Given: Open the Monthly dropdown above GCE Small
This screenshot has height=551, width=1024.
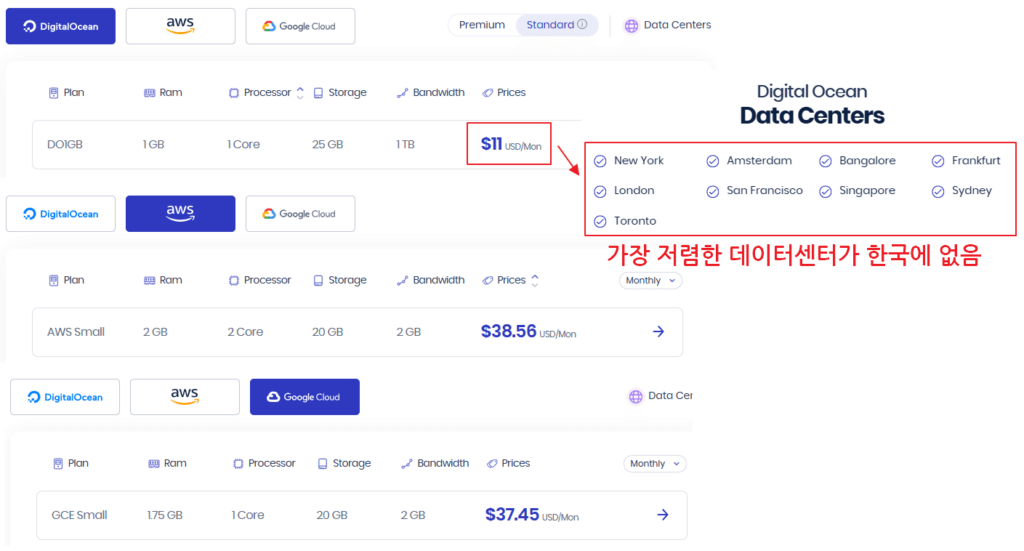Looking at the screenshot, I should [655, 464].
